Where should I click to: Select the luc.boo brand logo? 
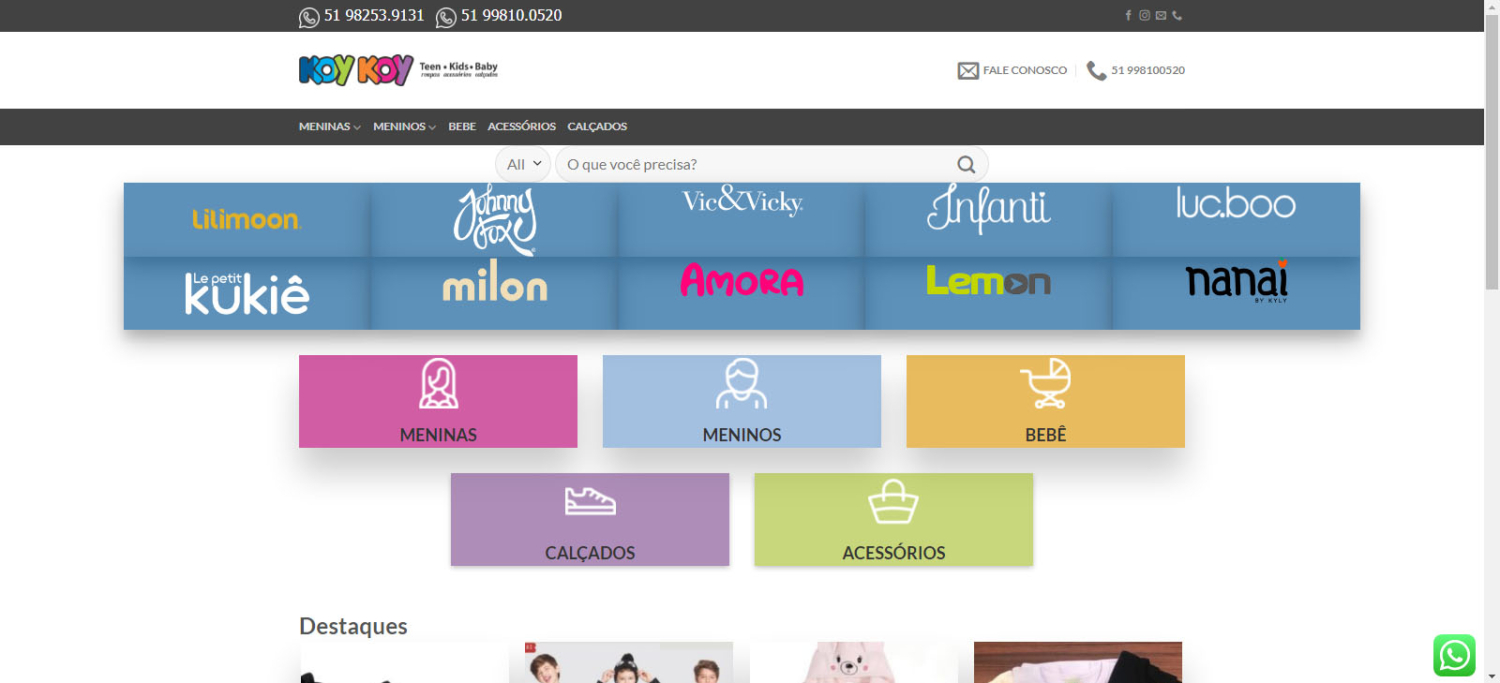[x=1236, y=203]
